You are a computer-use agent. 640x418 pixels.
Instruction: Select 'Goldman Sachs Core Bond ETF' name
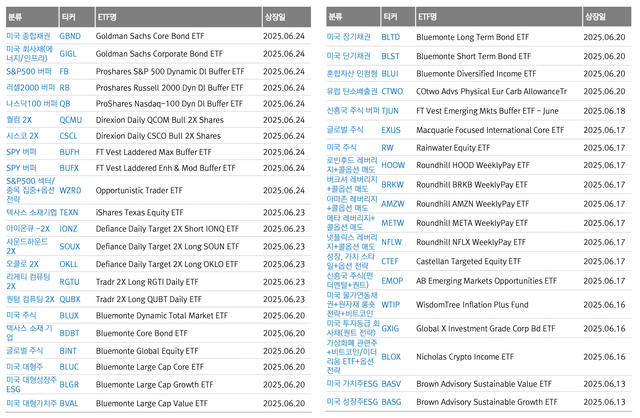coord(150,36)
